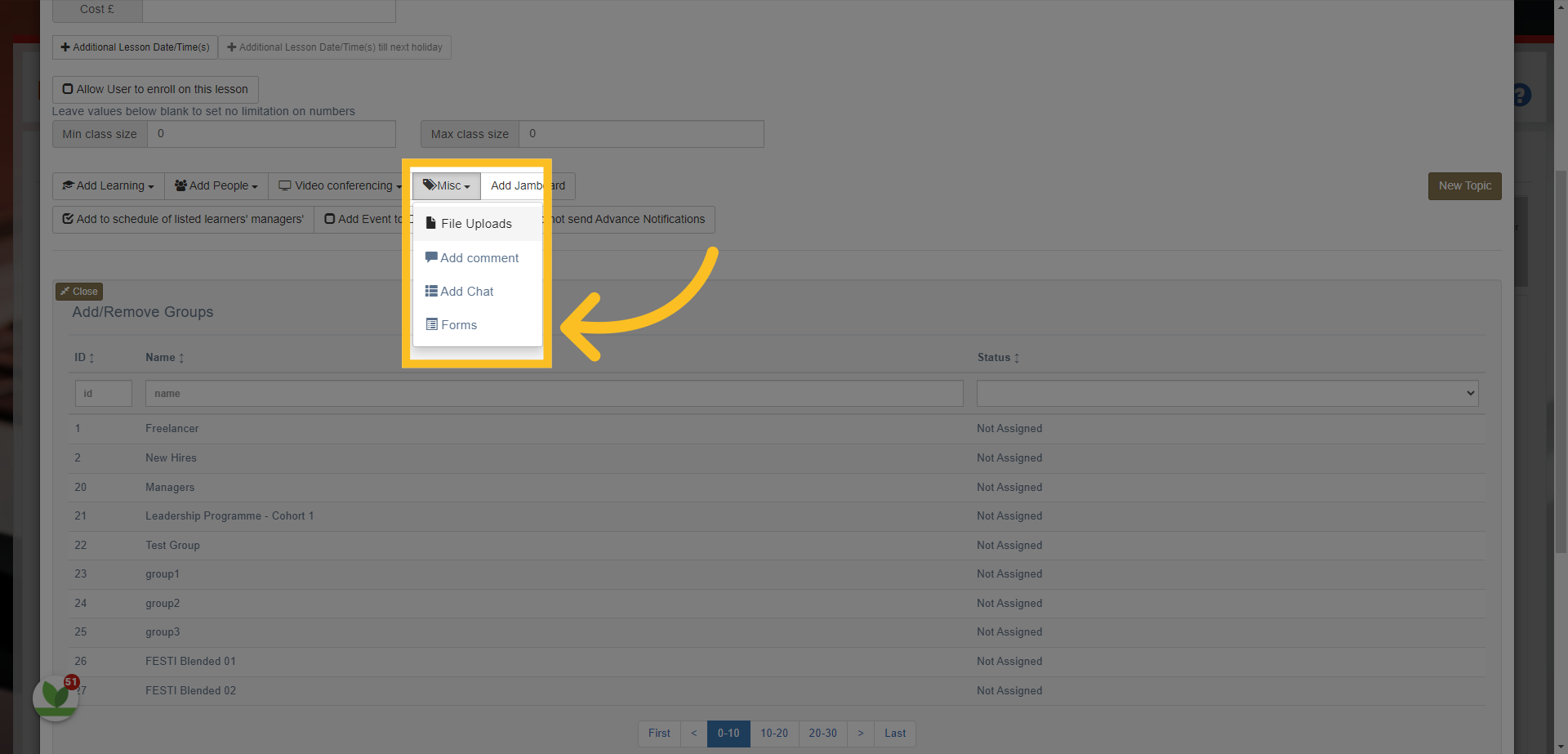The height and width of the screenshot is (754, 1568).
Task: Sort the table by Name column
Action: 165,358
